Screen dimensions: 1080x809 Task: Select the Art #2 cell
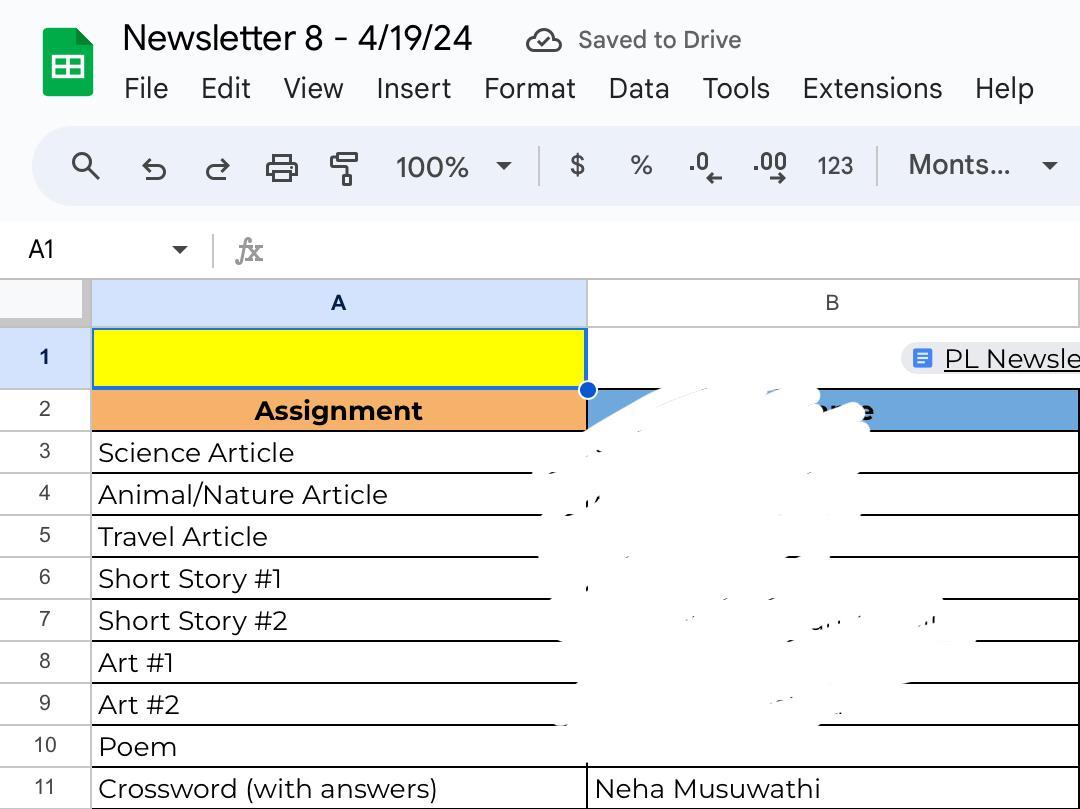coord(339,704)
